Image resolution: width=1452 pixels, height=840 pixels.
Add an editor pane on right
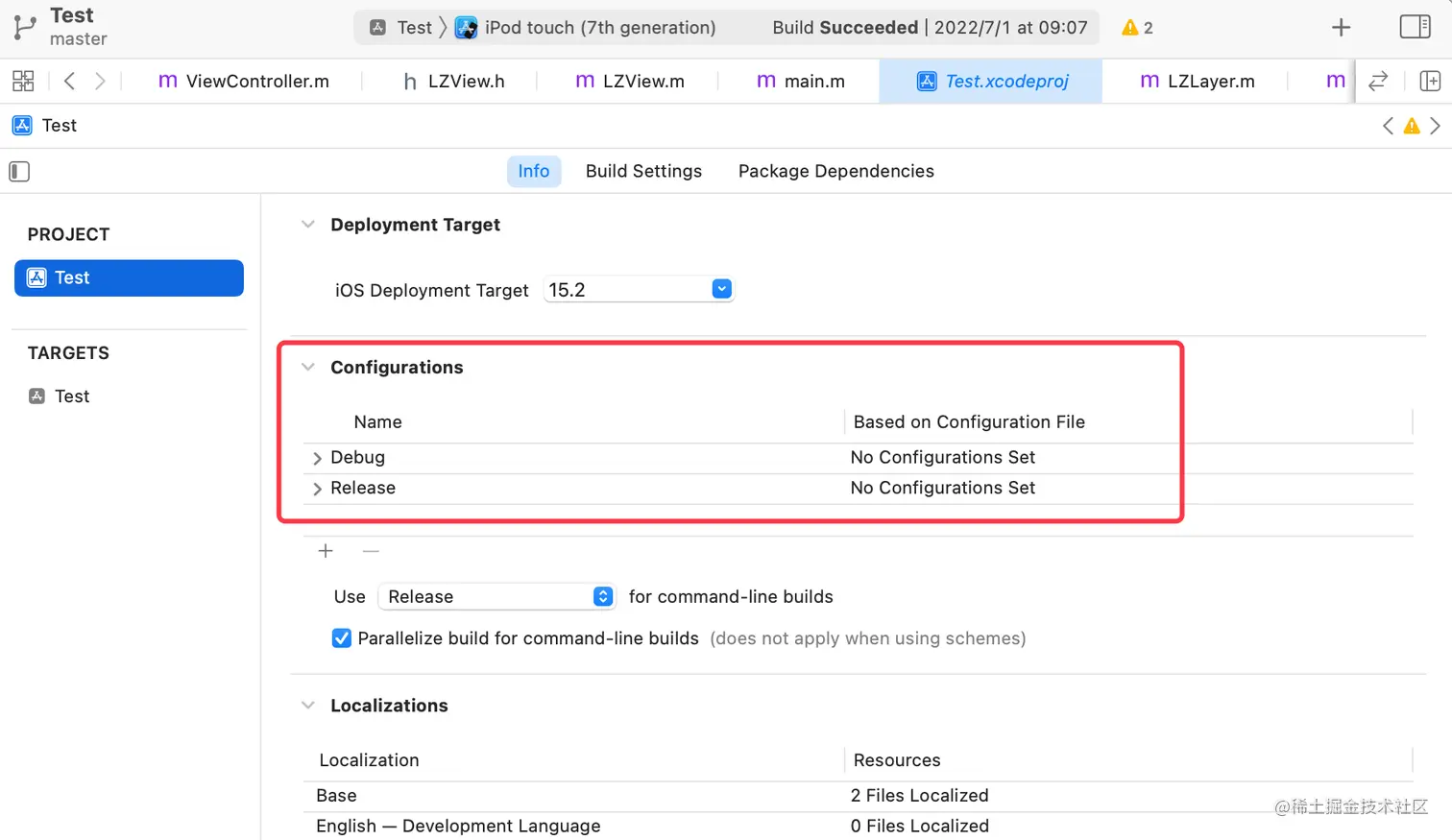[1430, 81]
